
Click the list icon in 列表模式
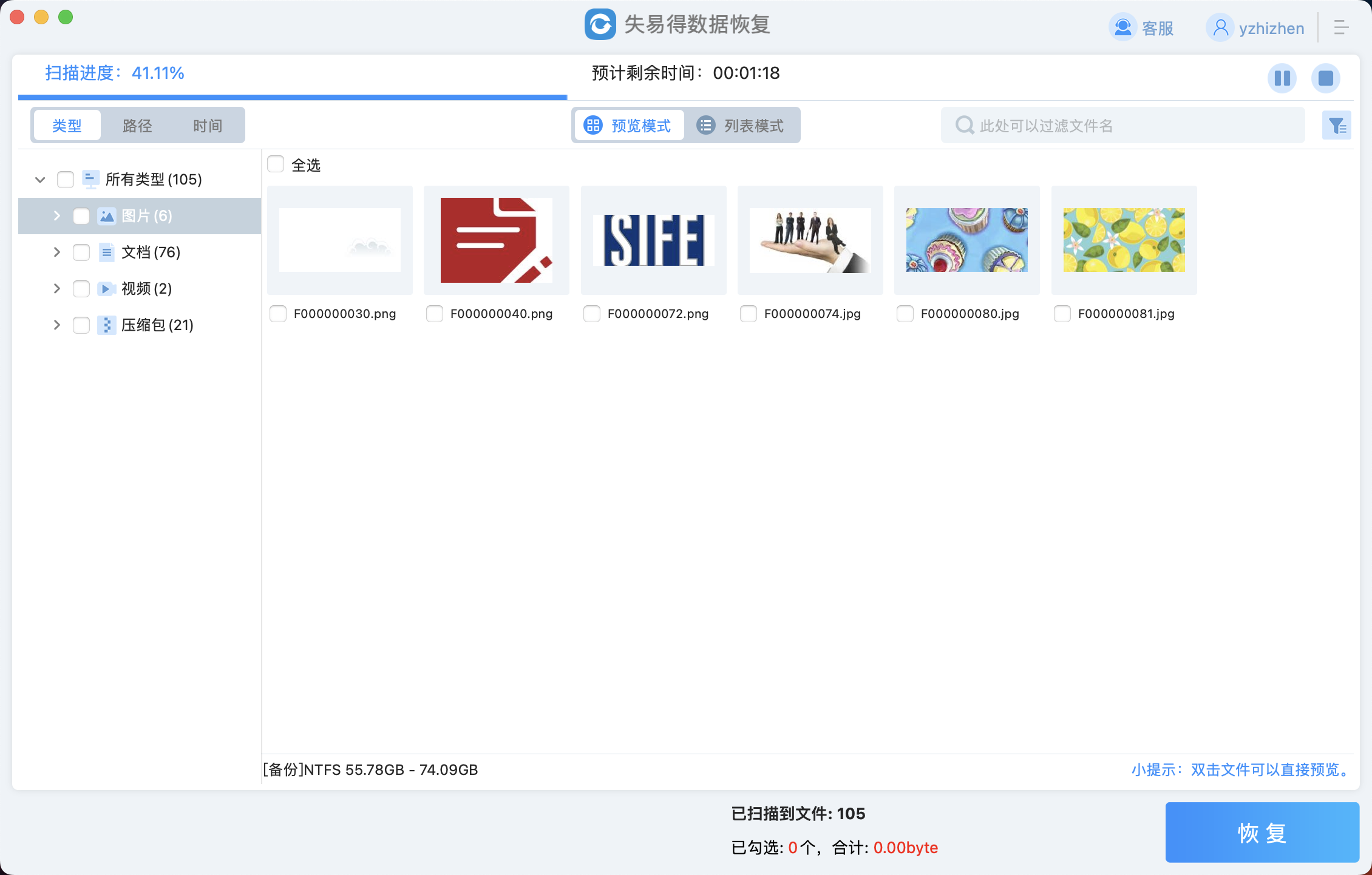(705, 126)
